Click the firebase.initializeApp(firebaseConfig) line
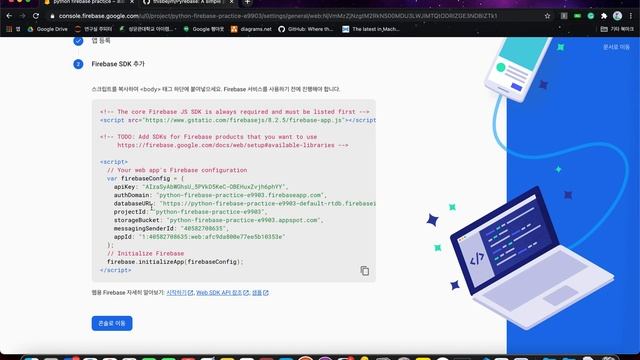 (175, 262)
